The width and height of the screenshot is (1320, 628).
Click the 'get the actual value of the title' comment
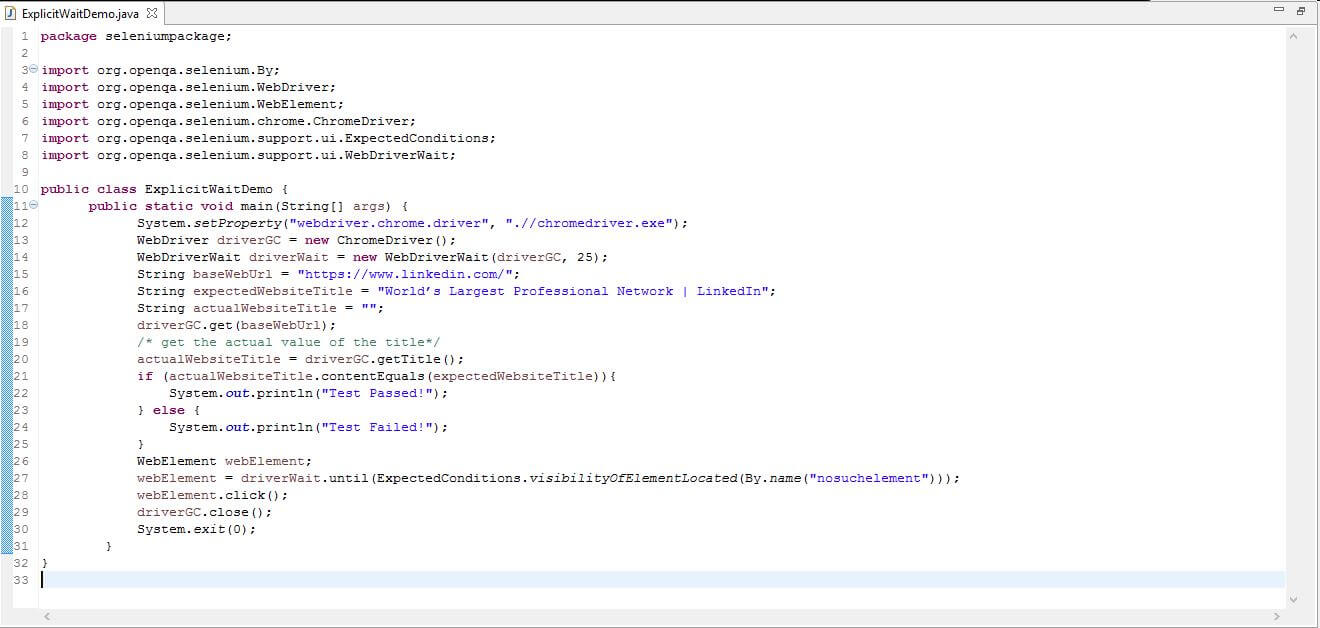[x=289, y=342]
